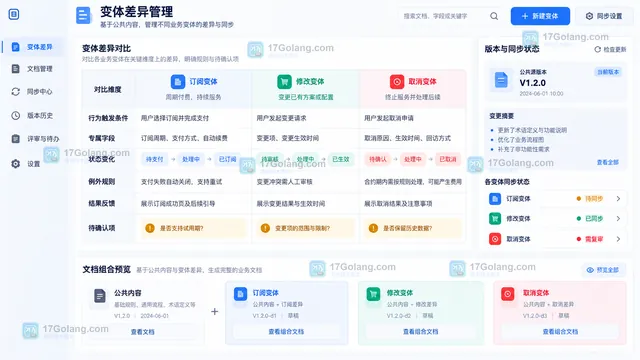This screenshot has width=640, height=360.
Task: Click the 预览全部 eye button
Action: (x=603, y=270)
